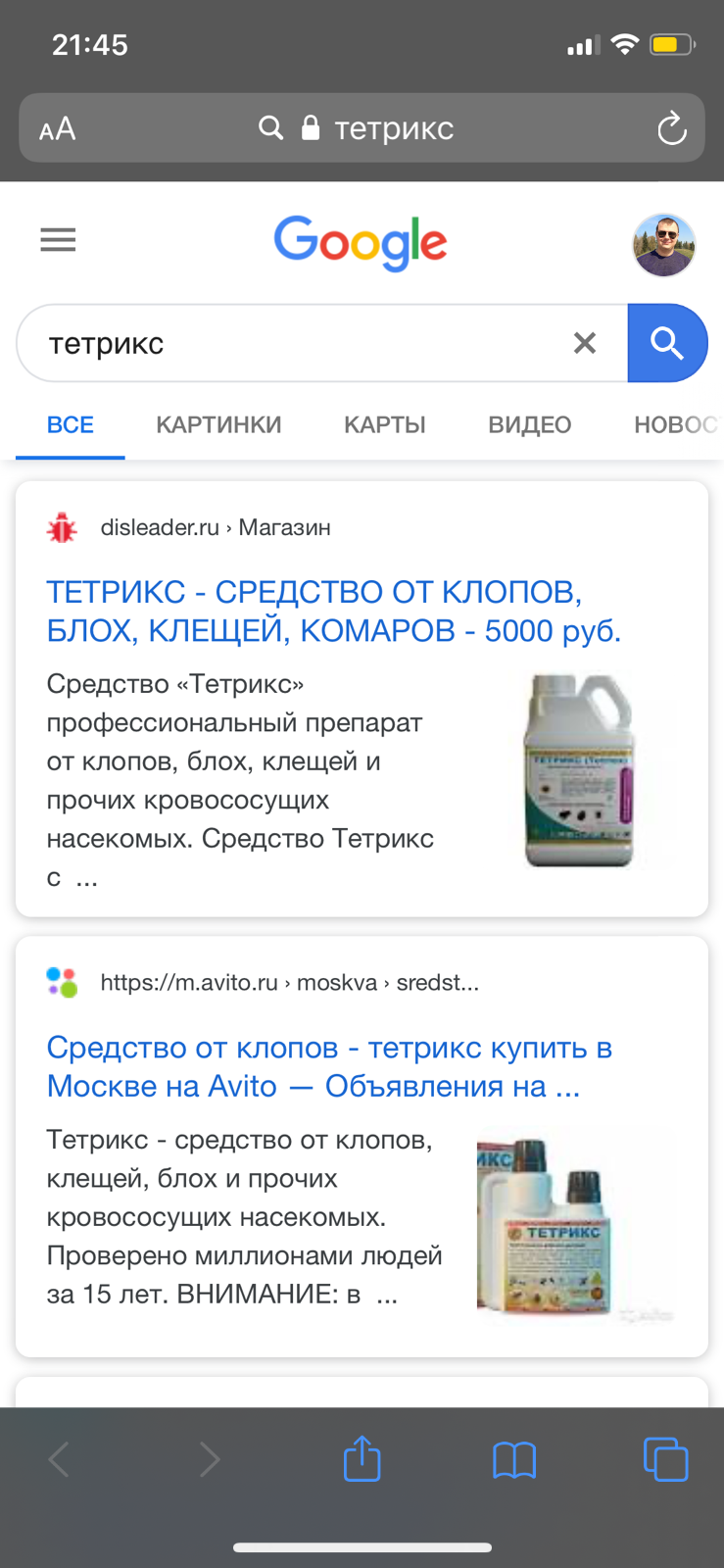The image size is (724, 1568).
Task: Open the Safari share sheet
Action: coord(362,1459)
